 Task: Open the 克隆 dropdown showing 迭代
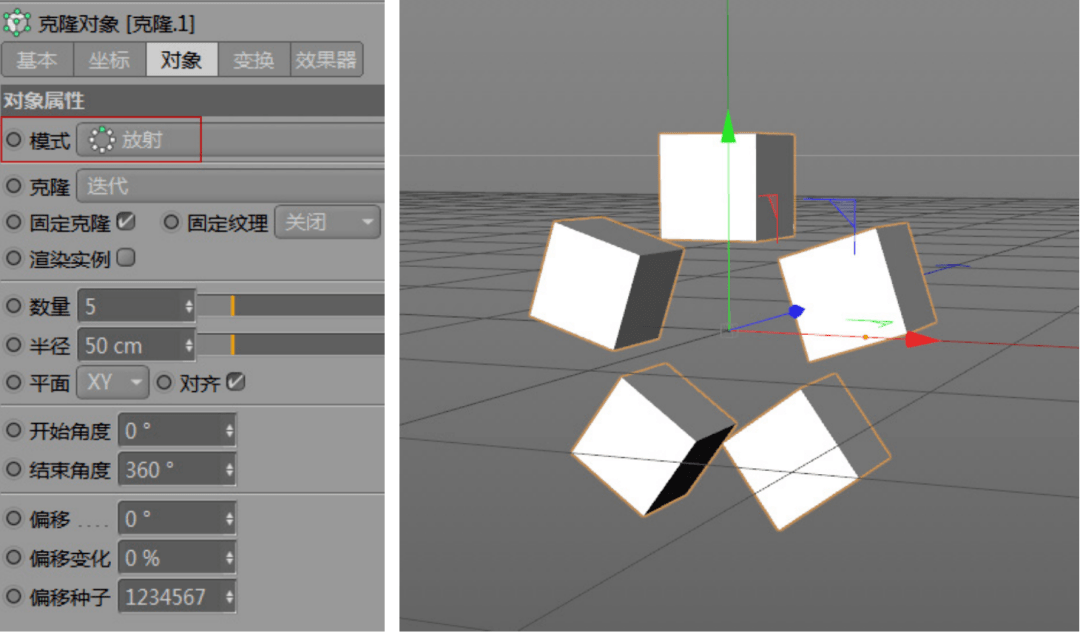(230, 186)
